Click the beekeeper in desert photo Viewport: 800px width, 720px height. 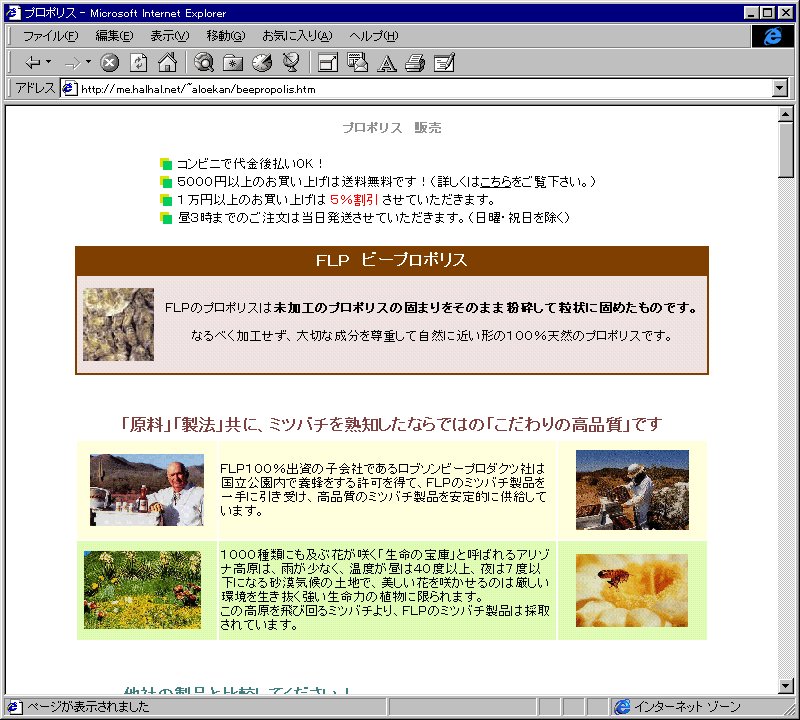click(632, 490)
